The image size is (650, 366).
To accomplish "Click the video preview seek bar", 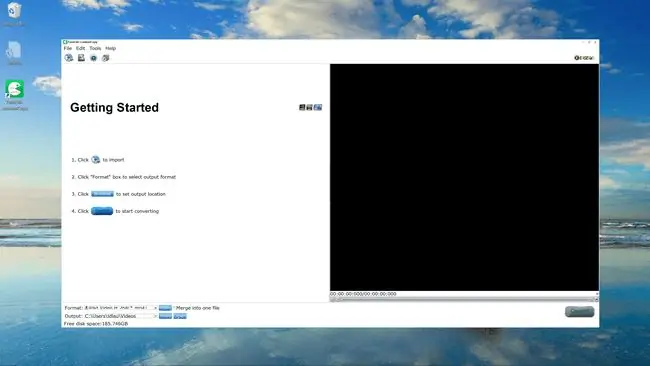I will pyautogui.click(x=464, y=299).
